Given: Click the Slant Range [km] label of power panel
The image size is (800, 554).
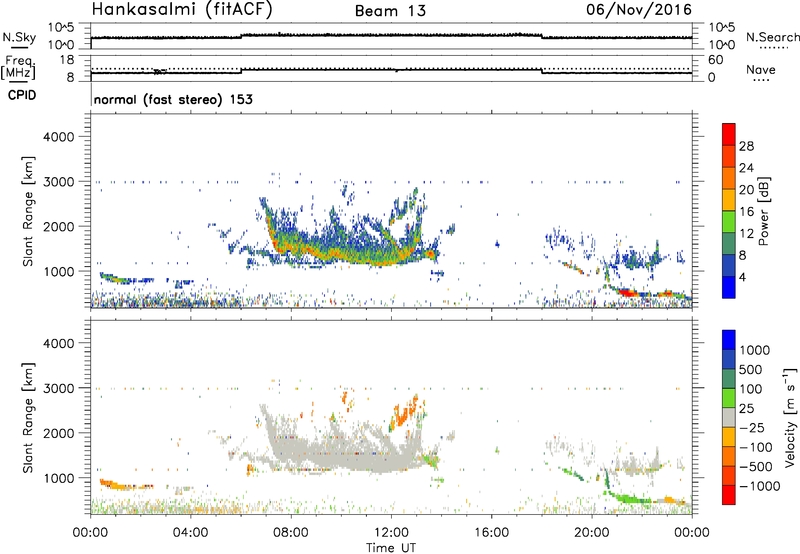Looking at the screenshot, I should point(28,211).
